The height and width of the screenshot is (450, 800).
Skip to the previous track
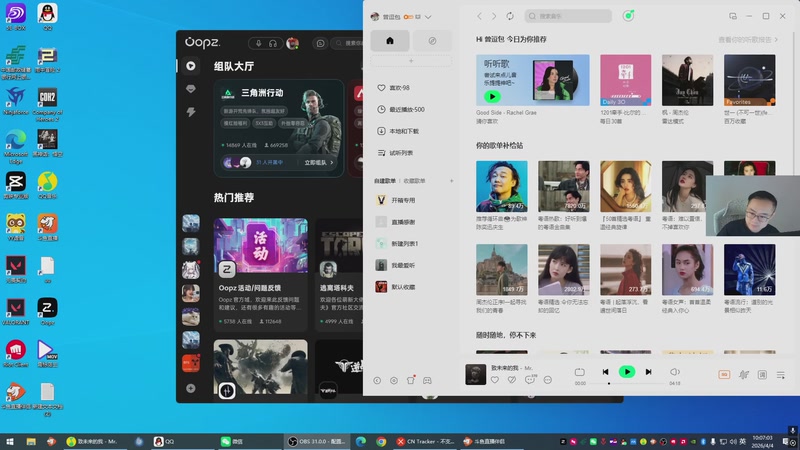click(605, 372)
